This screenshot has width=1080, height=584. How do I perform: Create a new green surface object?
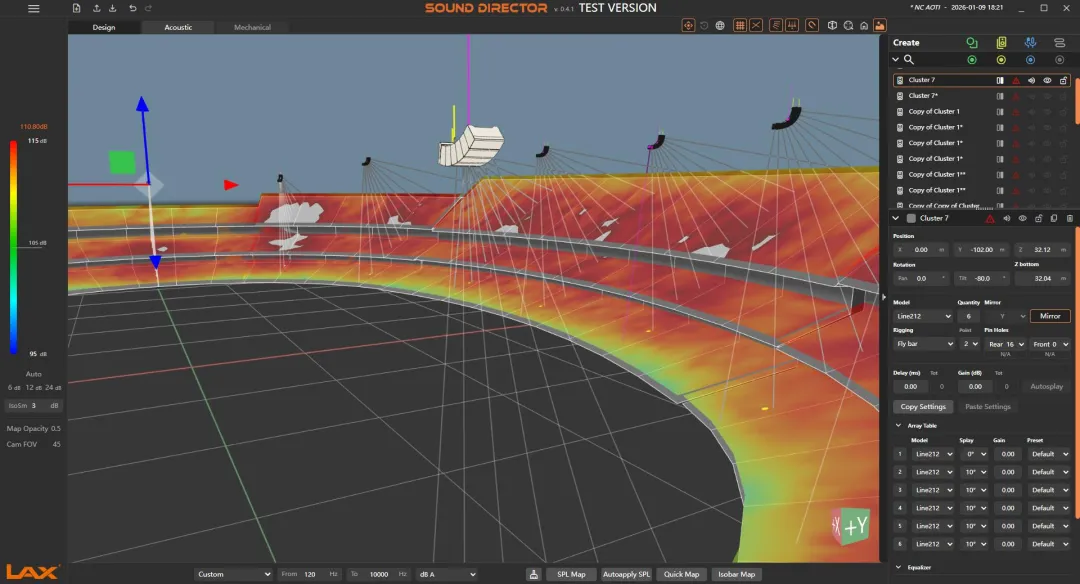[x=971, y=43]
